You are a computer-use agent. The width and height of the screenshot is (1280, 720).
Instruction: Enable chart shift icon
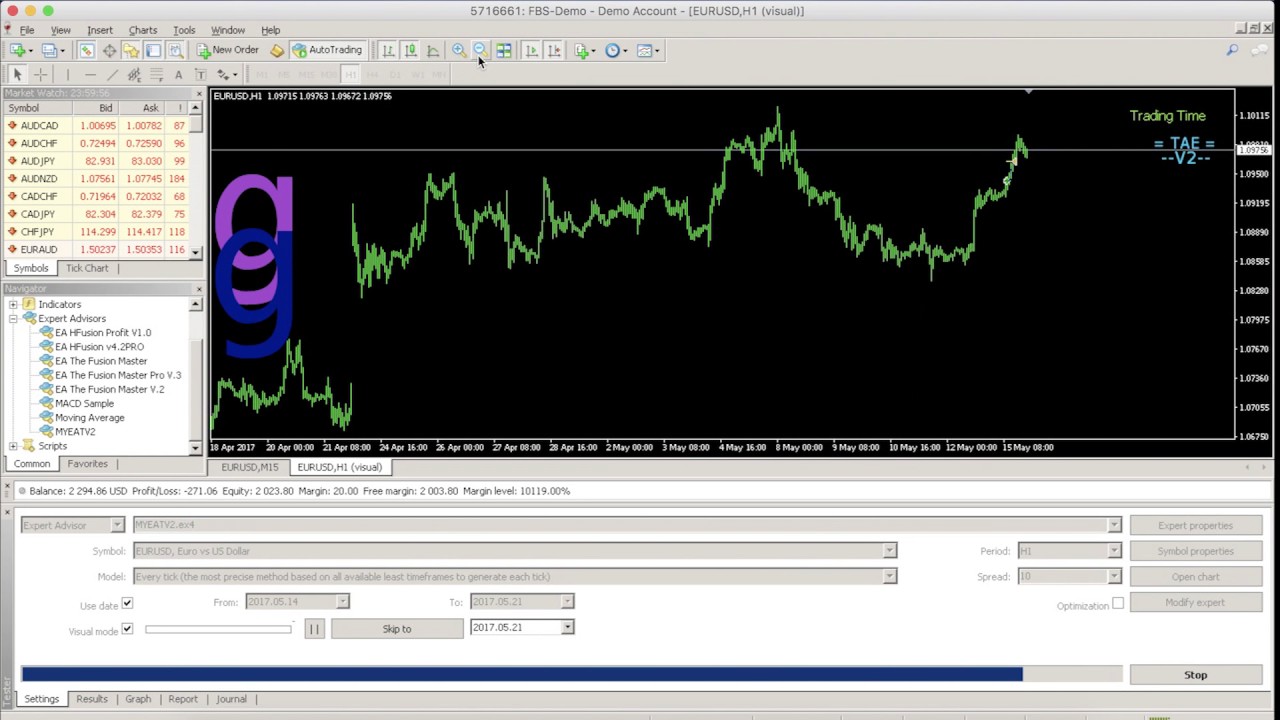[554, 50]
